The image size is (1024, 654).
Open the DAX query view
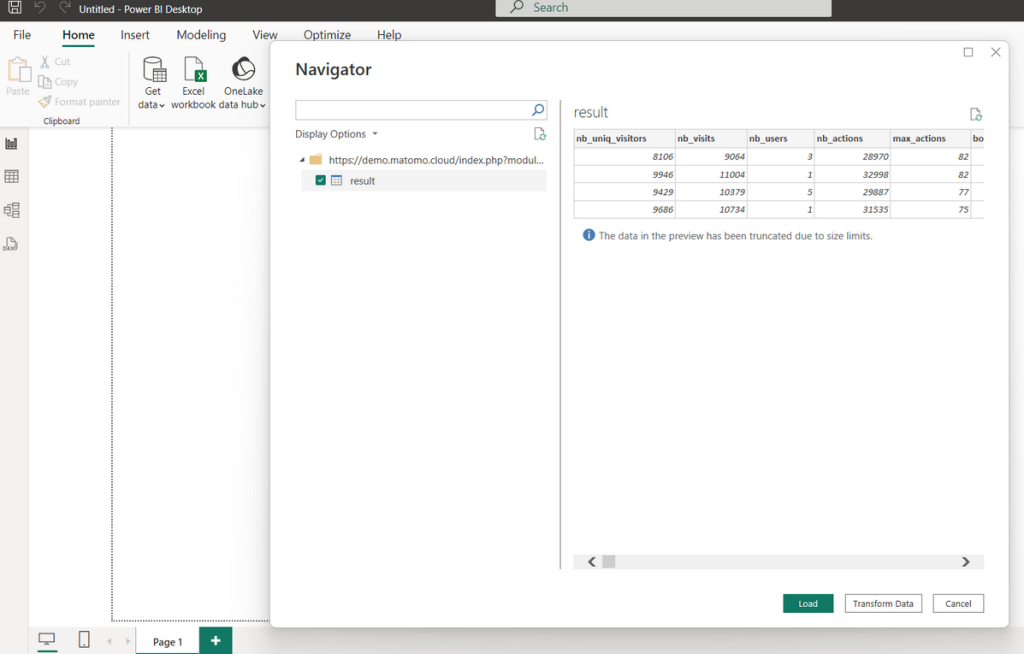[13, 243]
